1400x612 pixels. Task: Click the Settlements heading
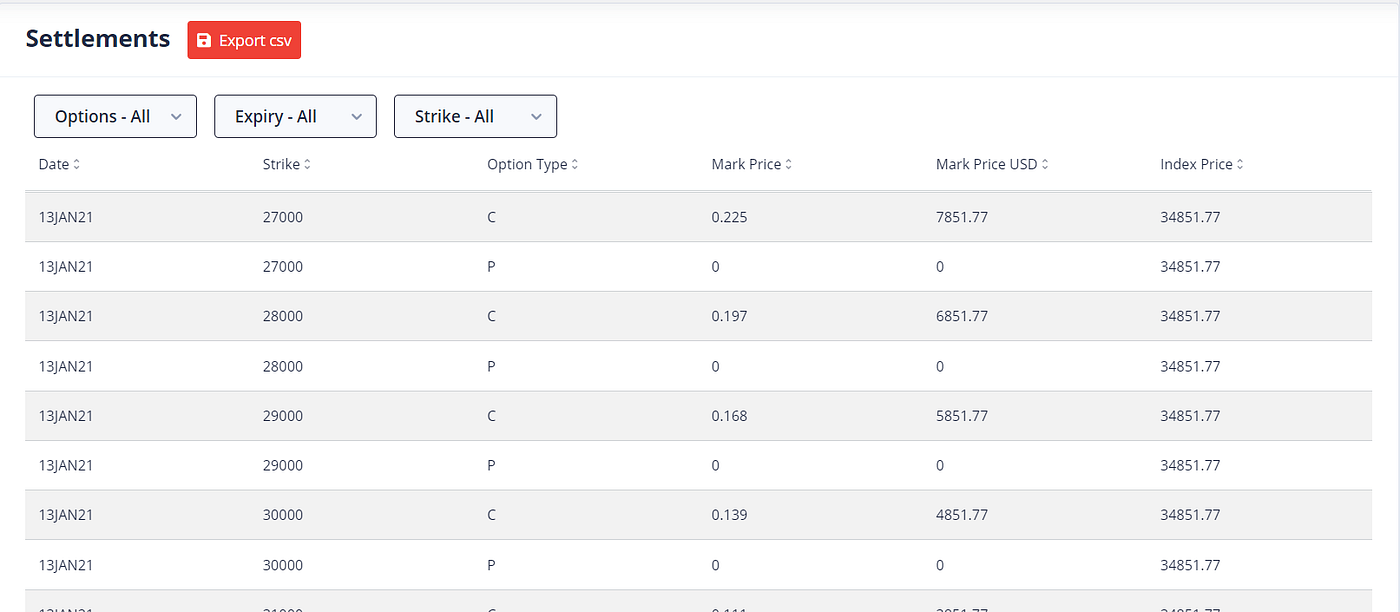[x=98, y=38]
